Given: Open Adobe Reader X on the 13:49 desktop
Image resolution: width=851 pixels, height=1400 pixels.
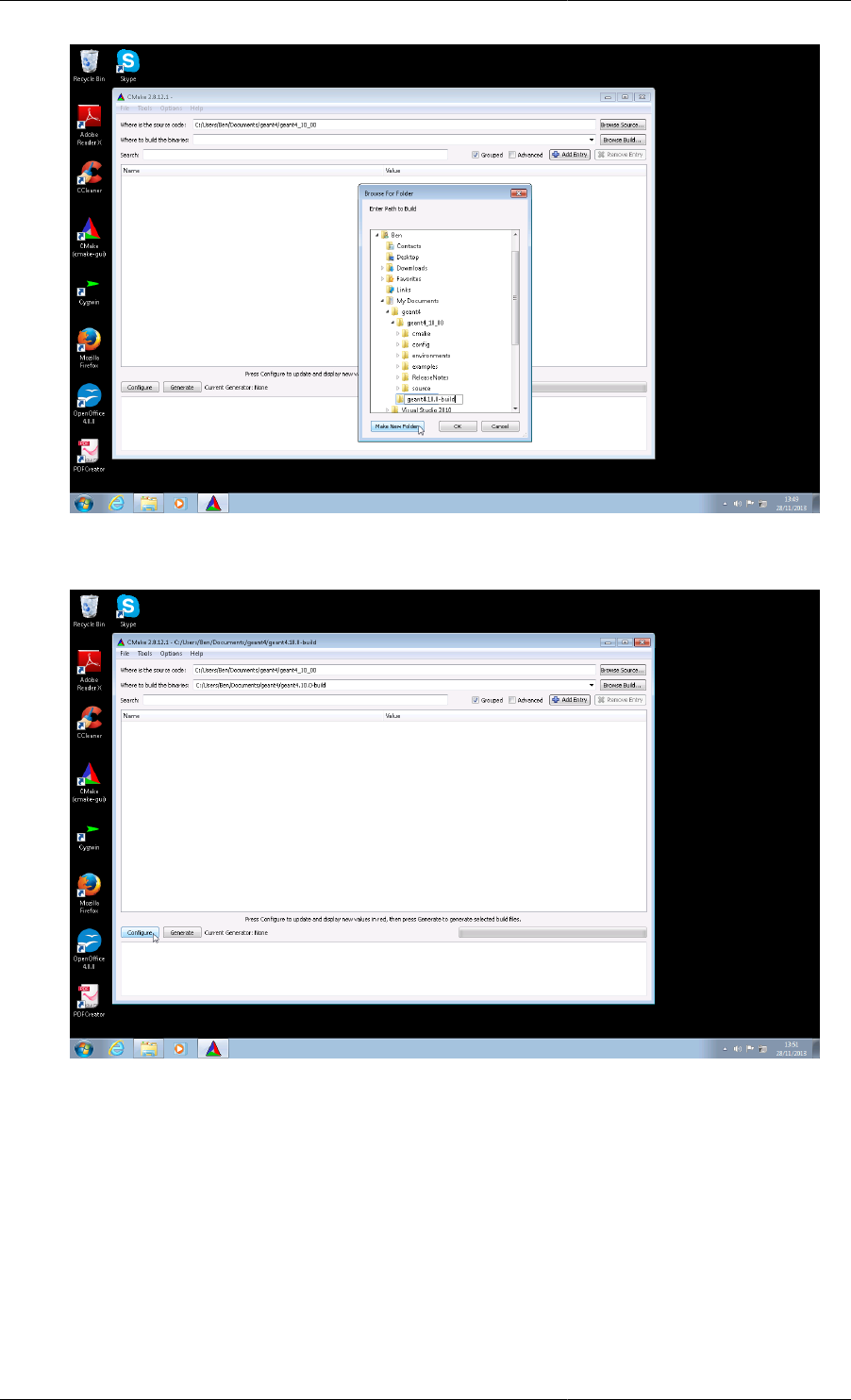Looking at the screenshot, I should tap(89, 125).
